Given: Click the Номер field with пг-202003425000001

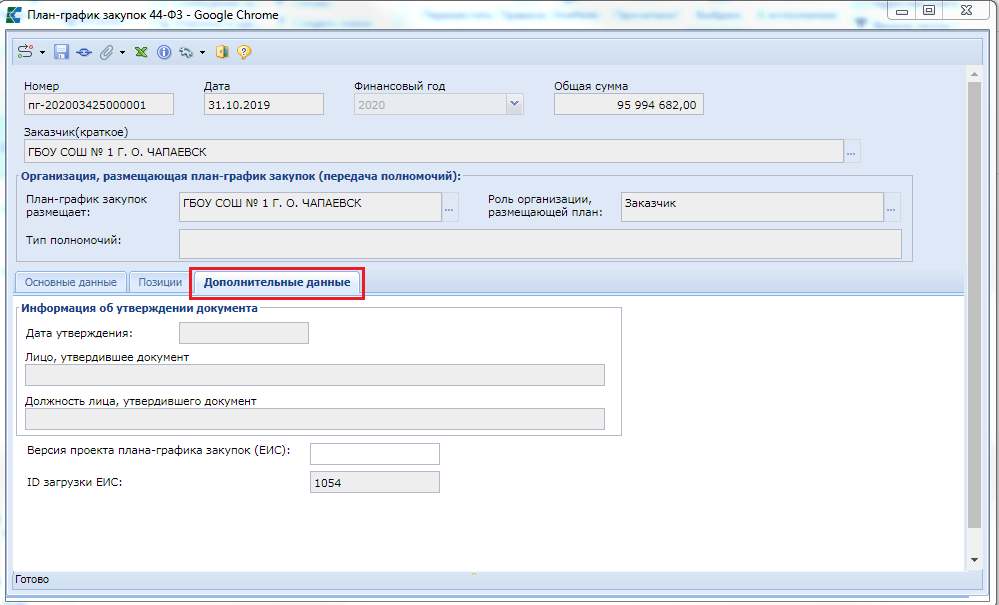Looking at the screenshot, I should 99,104.
